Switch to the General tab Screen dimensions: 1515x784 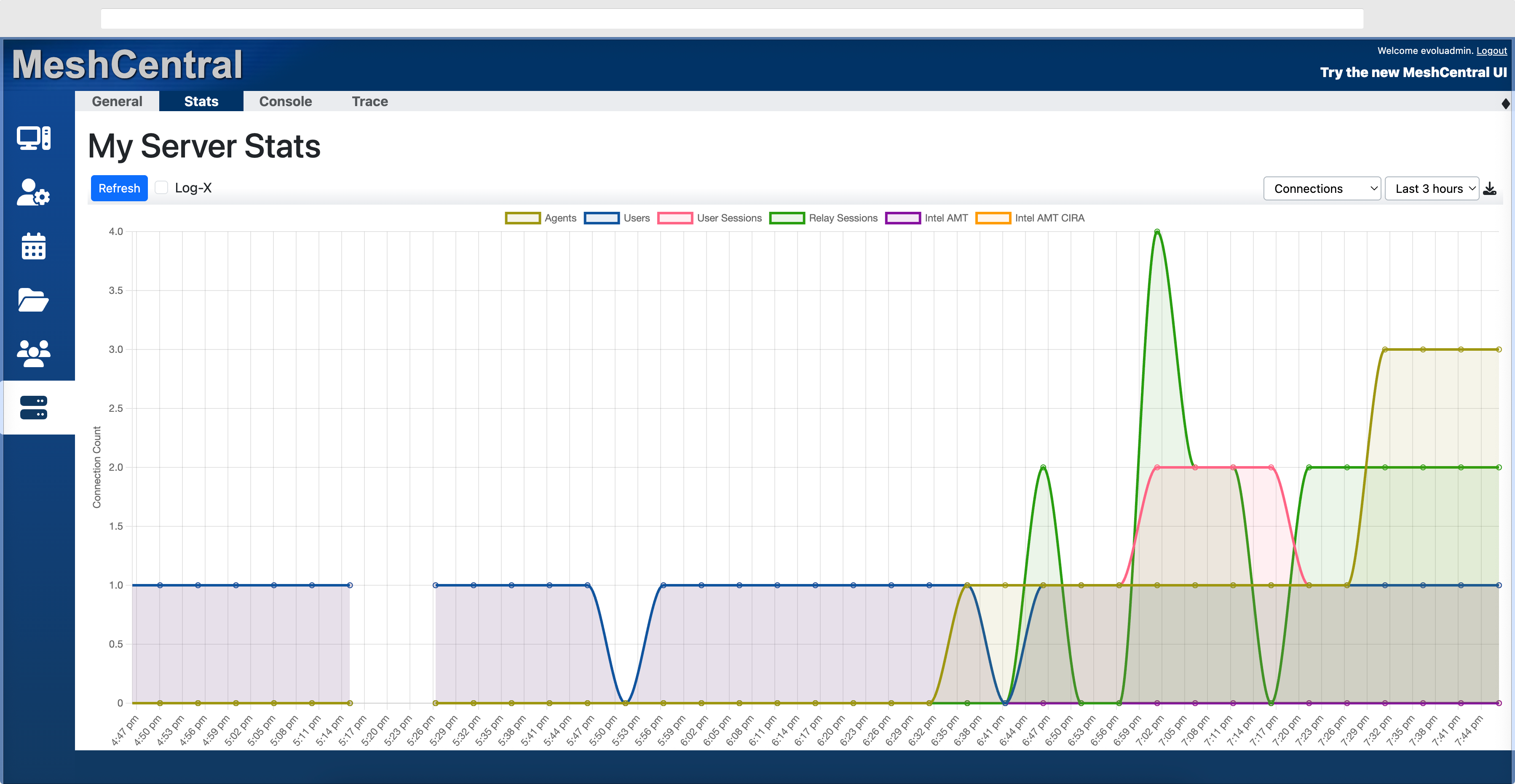[x=117, y=101]
